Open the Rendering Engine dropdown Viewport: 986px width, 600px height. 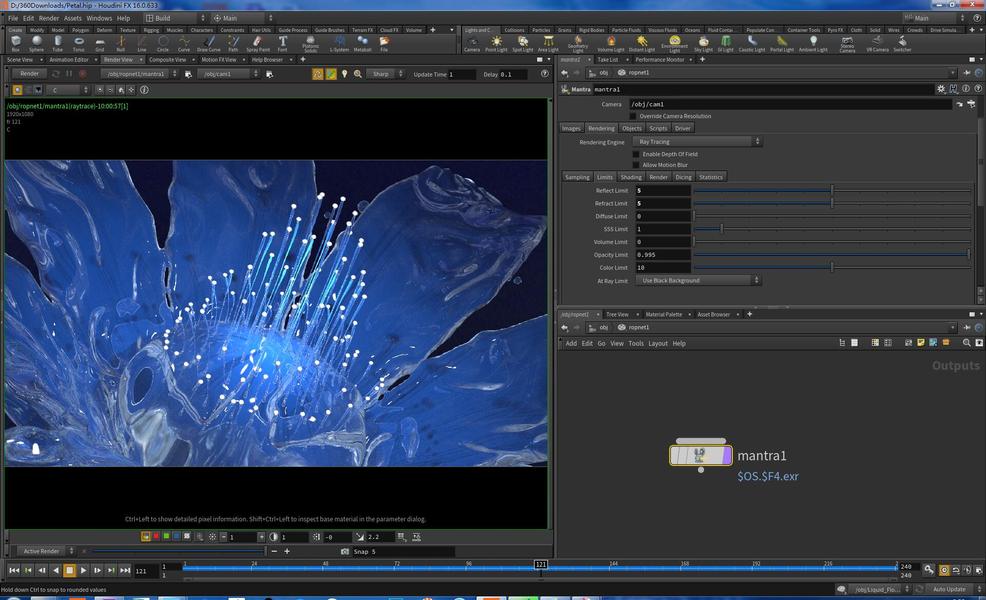(697, 142)
